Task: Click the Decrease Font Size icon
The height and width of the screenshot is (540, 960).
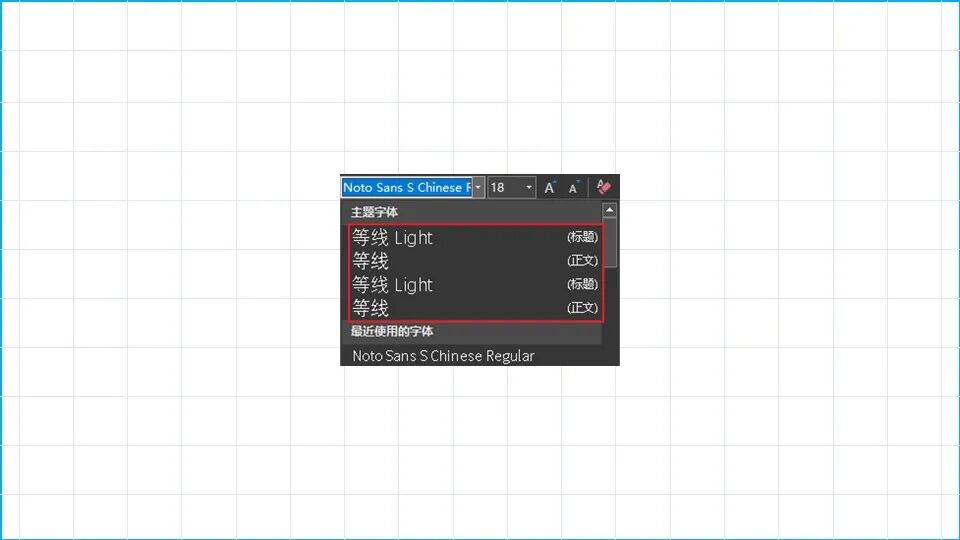Action: coord(573,187)
